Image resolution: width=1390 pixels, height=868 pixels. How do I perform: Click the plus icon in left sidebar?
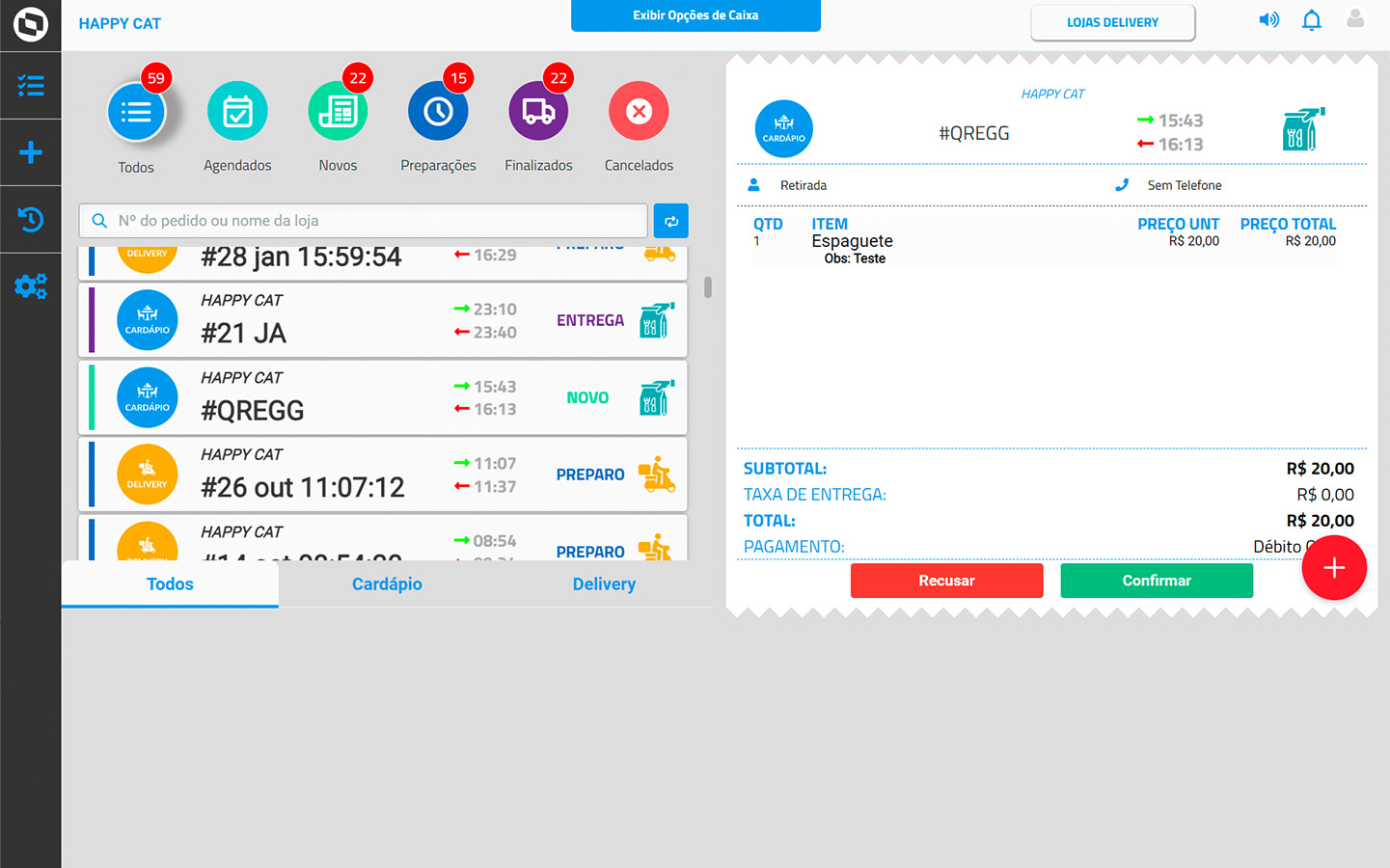31,152
